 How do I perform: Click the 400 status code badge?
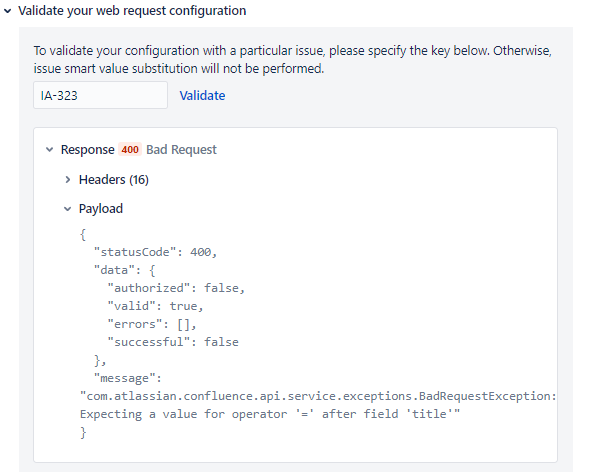pyautogui.click(x=130, y=149)
